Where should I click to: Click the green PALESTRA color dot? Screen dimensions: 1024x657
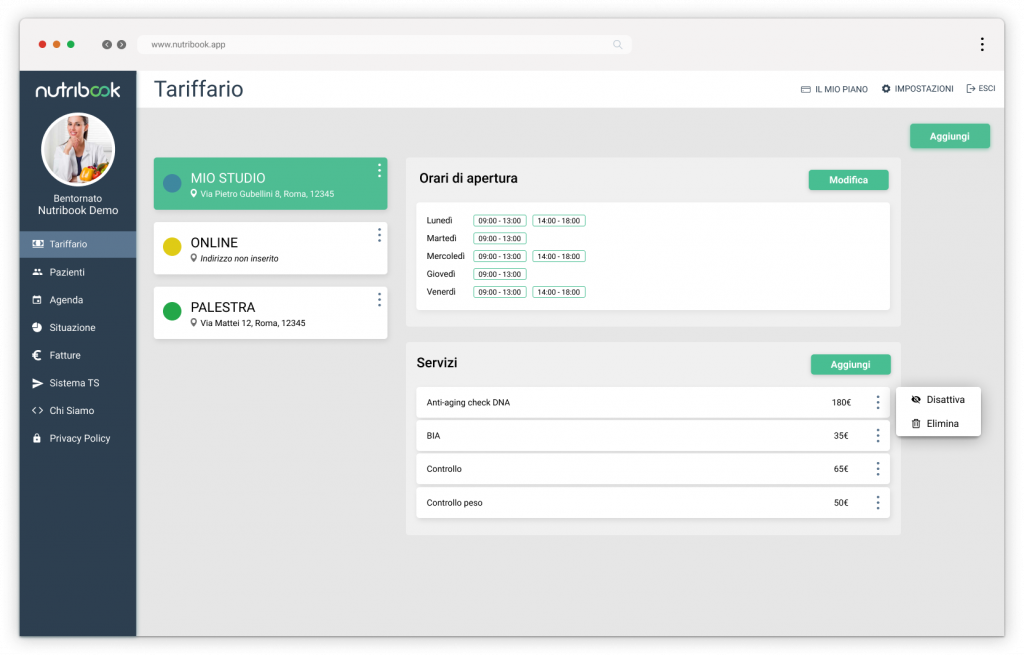172,311
